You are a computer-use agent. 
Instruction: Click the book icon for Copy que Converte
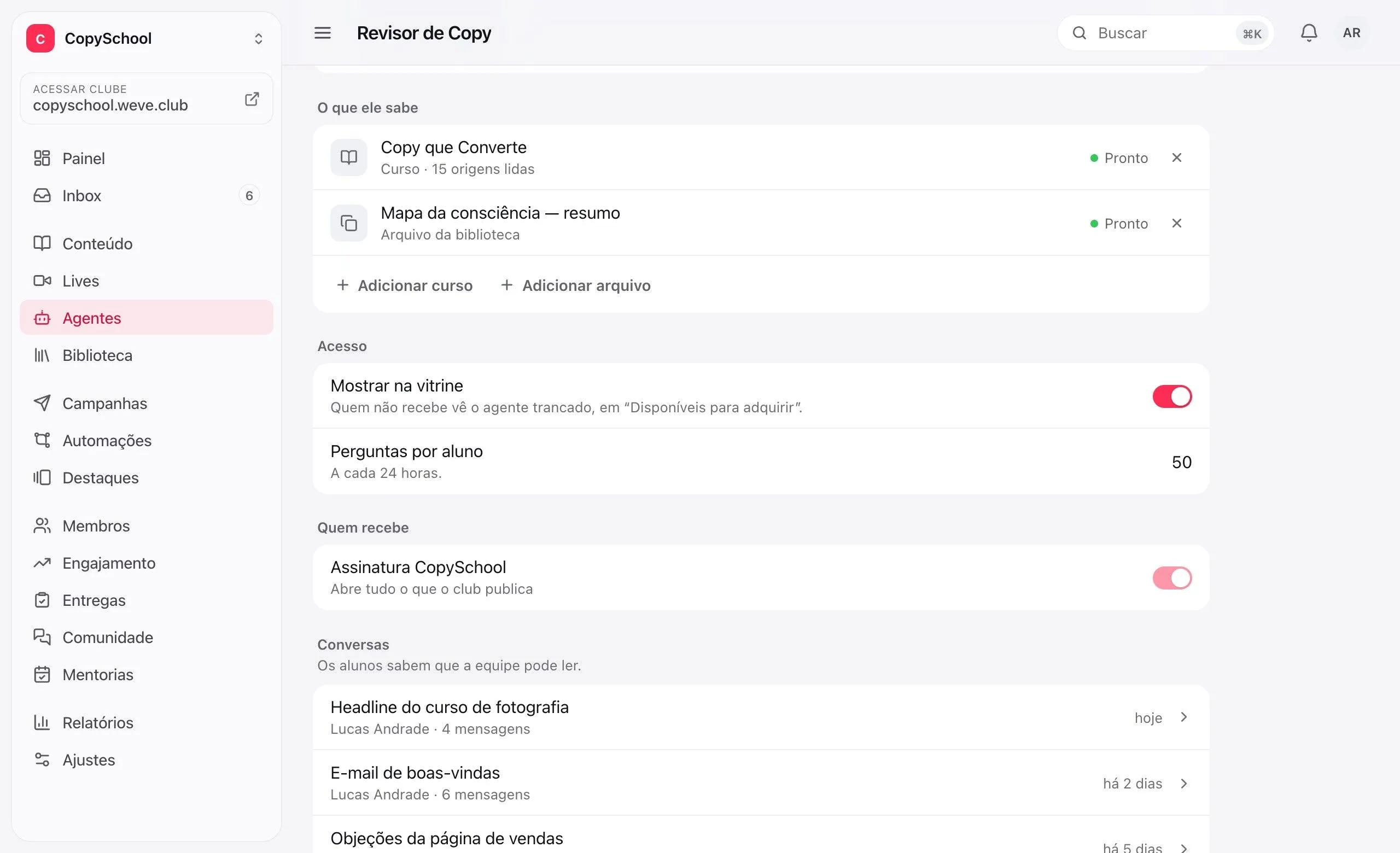[x=348, y=157]
